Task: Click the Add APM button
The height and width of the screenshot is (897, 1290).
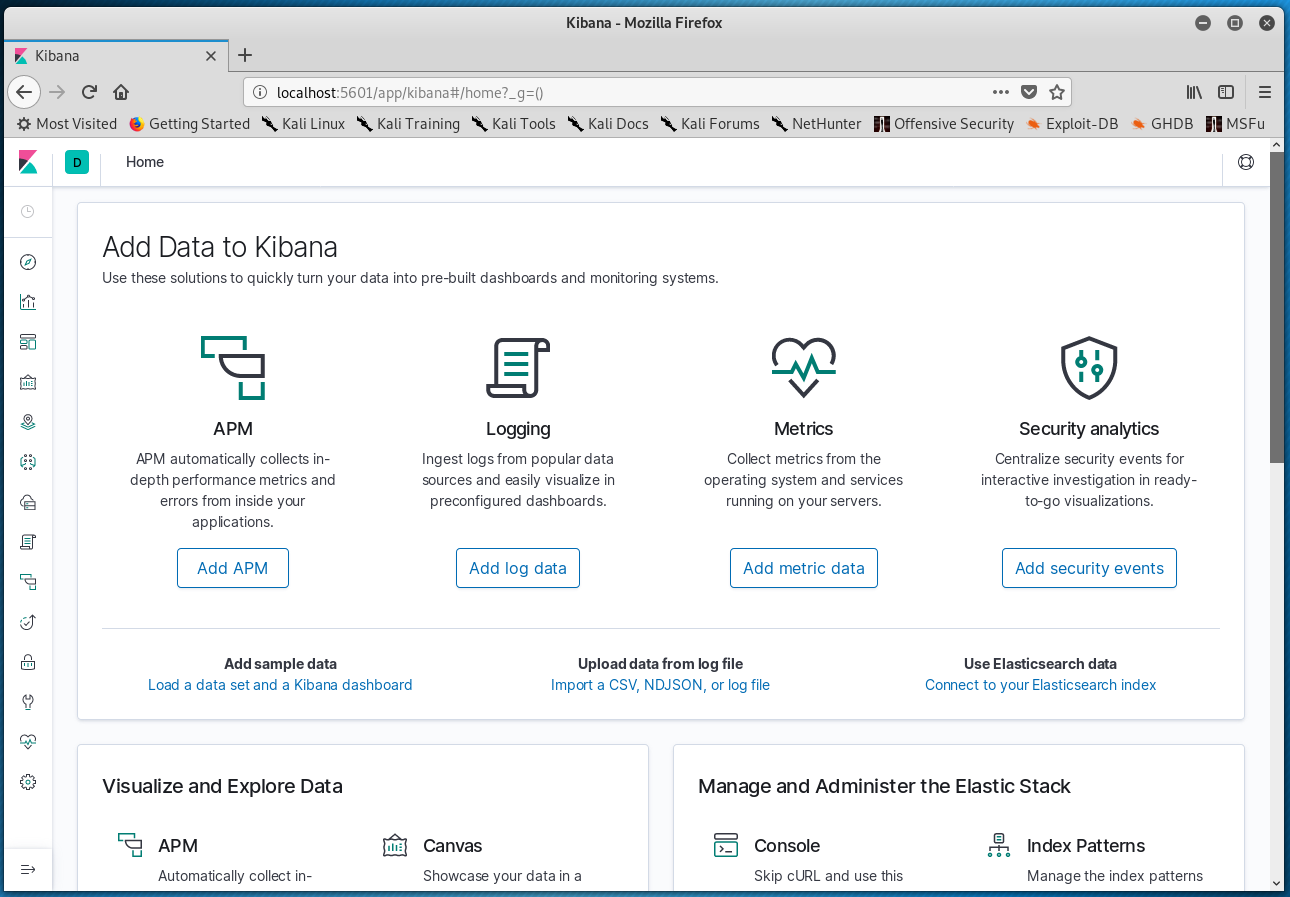Action: (x=233, y=568)
